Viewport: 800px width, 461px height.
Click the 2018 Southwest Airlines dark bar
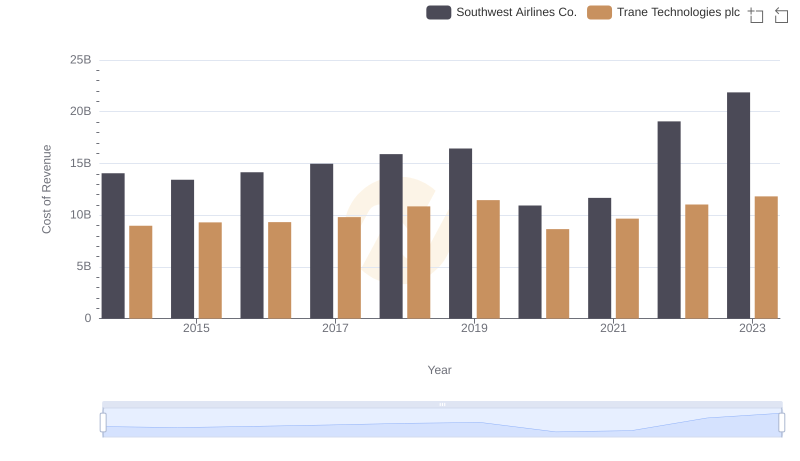[391, 236]
